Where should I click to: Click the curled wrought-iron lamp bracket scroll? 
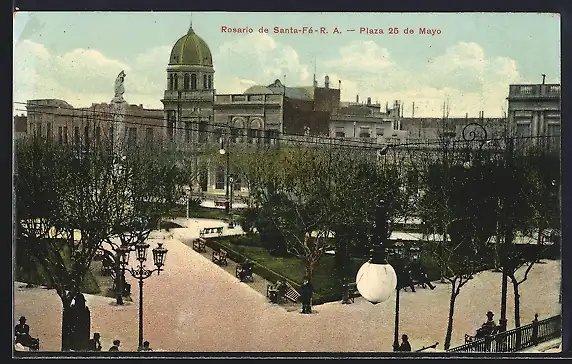pos(474,133)
